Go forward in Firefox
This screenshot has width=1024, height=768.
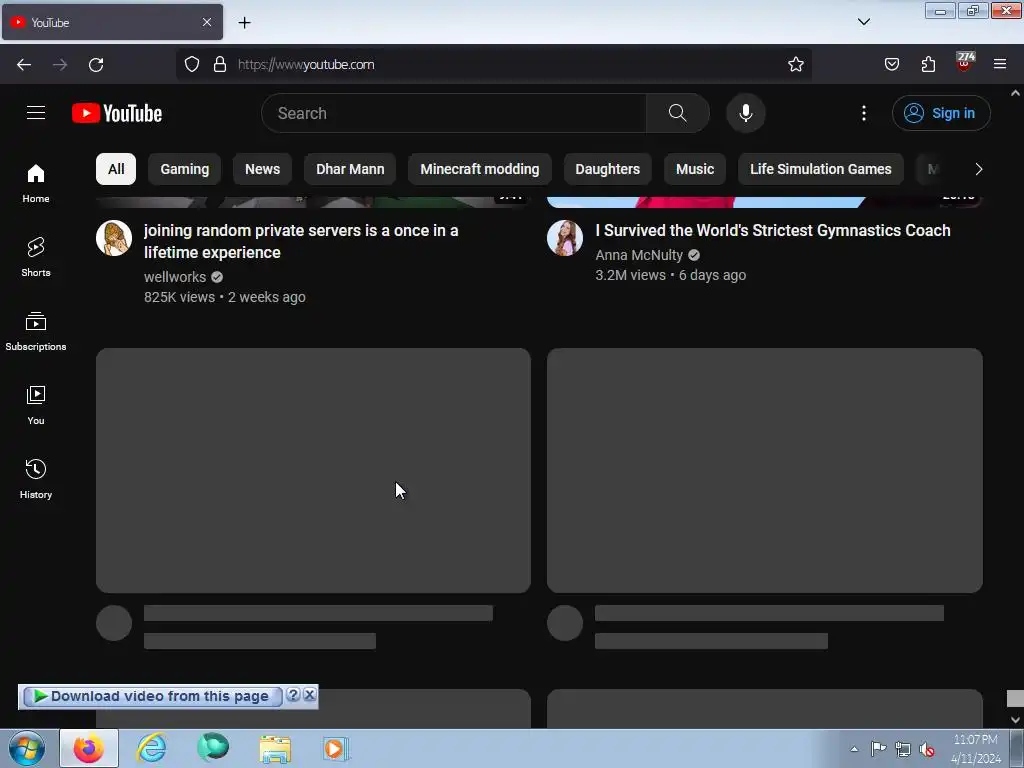pos(60,65)
